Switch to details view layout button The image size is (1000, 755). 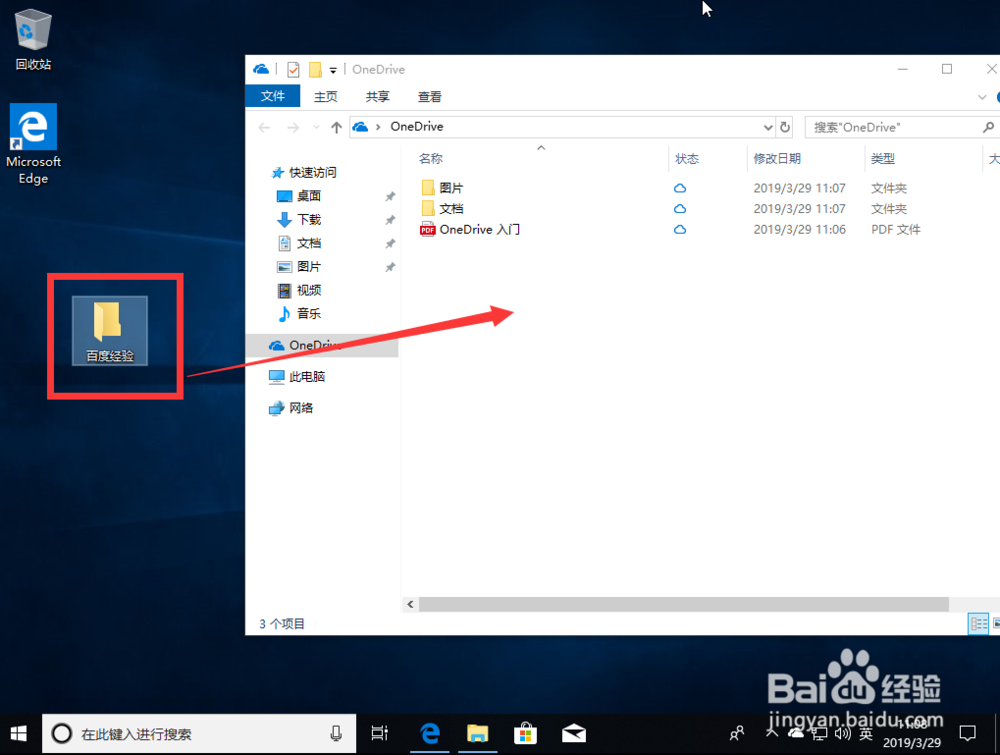point(978,624)
